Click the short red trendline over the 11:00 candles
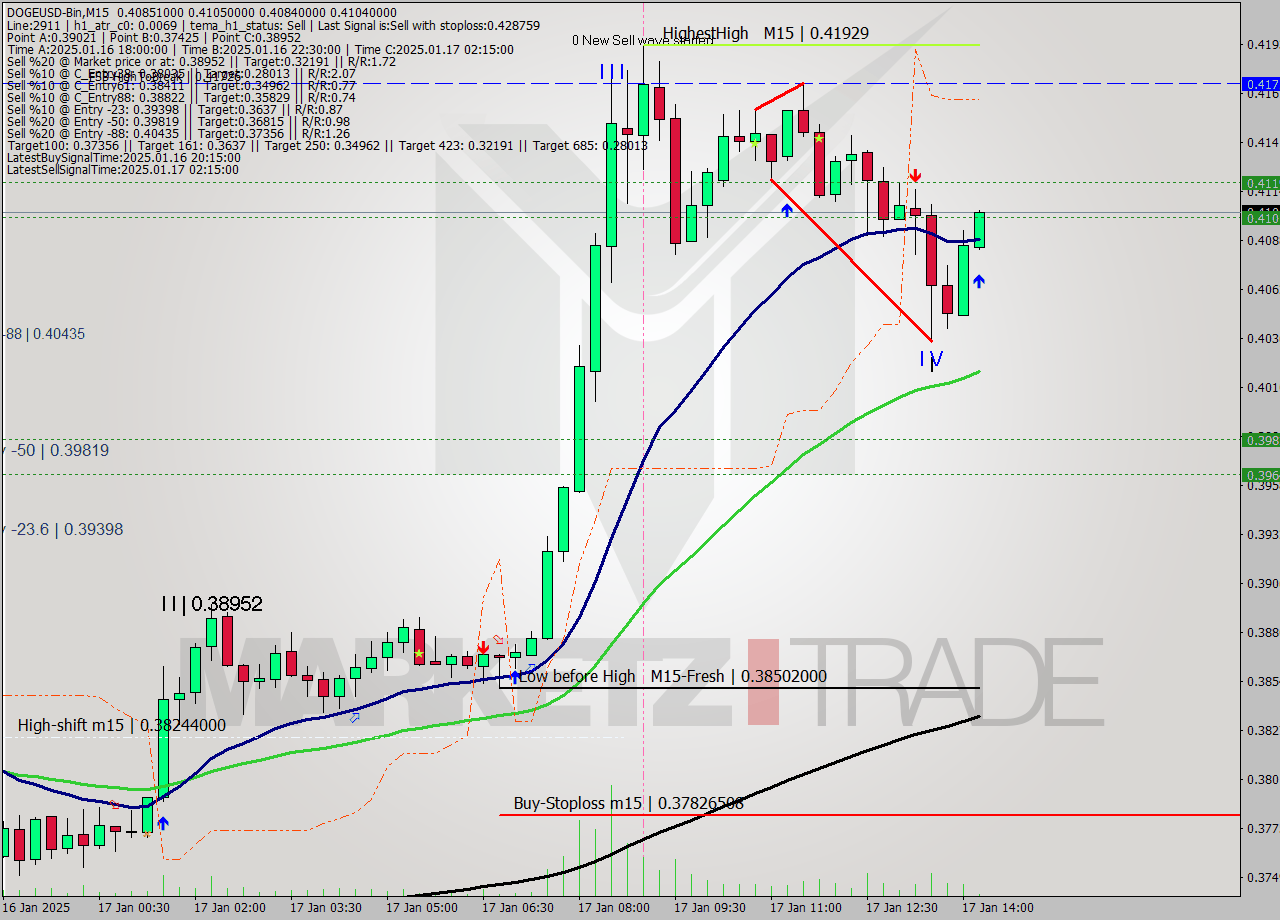Image resolution: width=1280 pixels, height=920 pixels. click(x=779, y=96)
